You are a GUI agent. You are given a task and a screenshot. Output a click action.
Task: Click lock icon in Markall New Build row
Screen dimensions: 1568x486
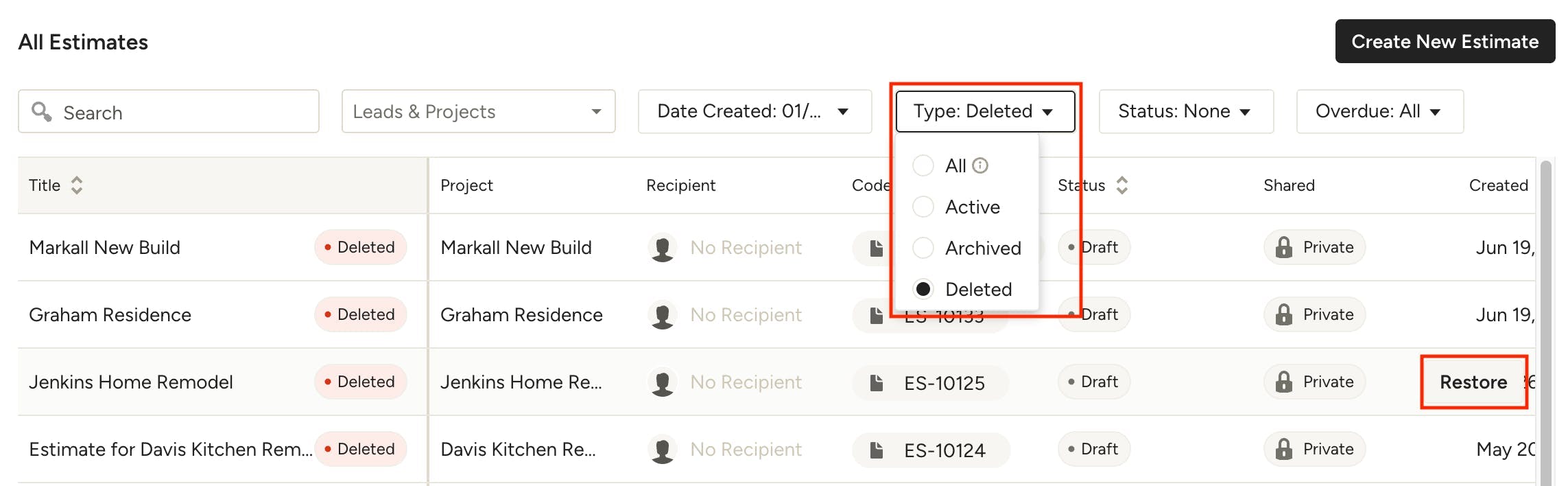[x=1284, y=247]
